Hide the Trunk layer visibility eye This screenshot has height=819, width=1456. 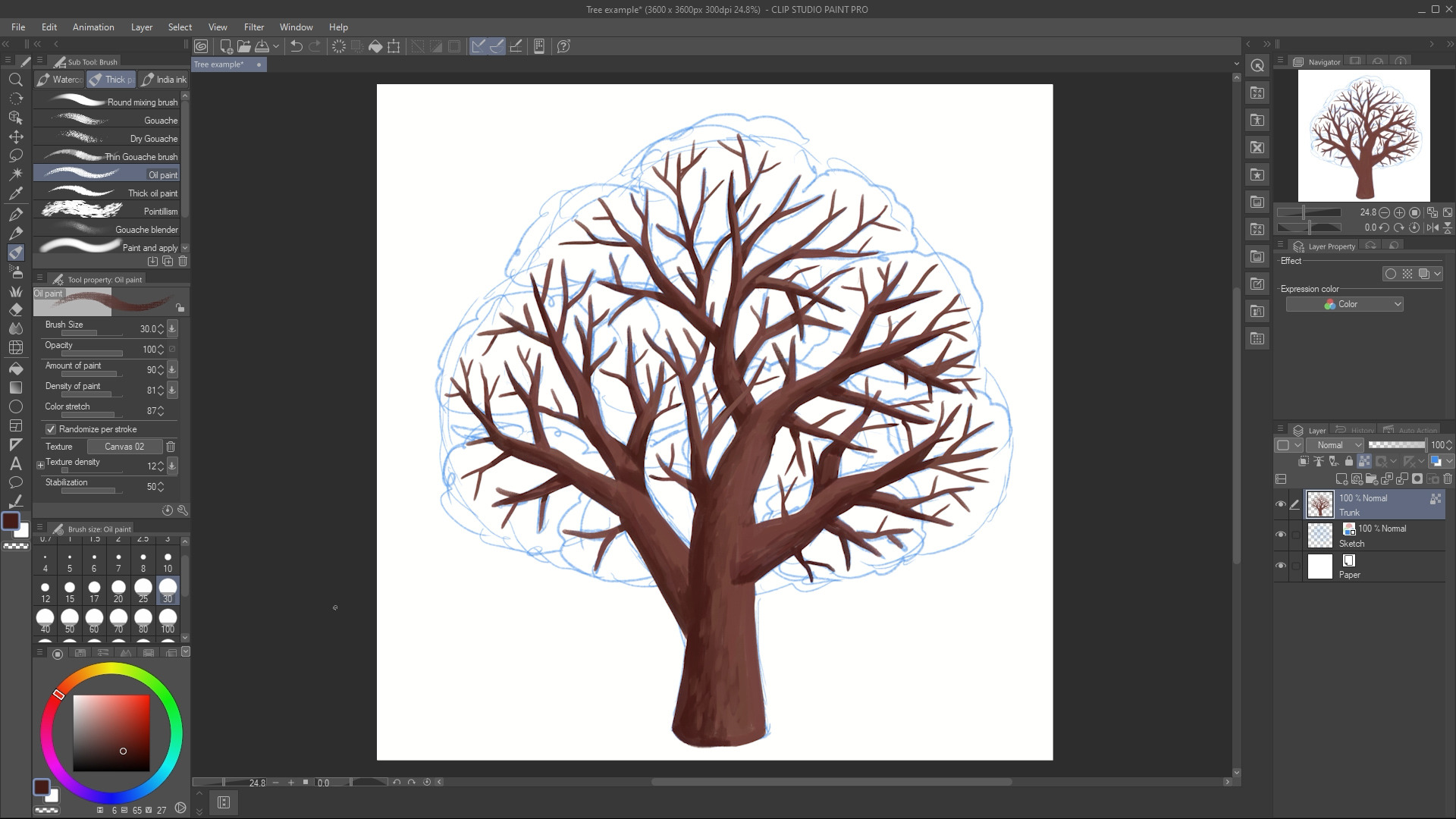pyautogui.click(x=1281, y=504)
